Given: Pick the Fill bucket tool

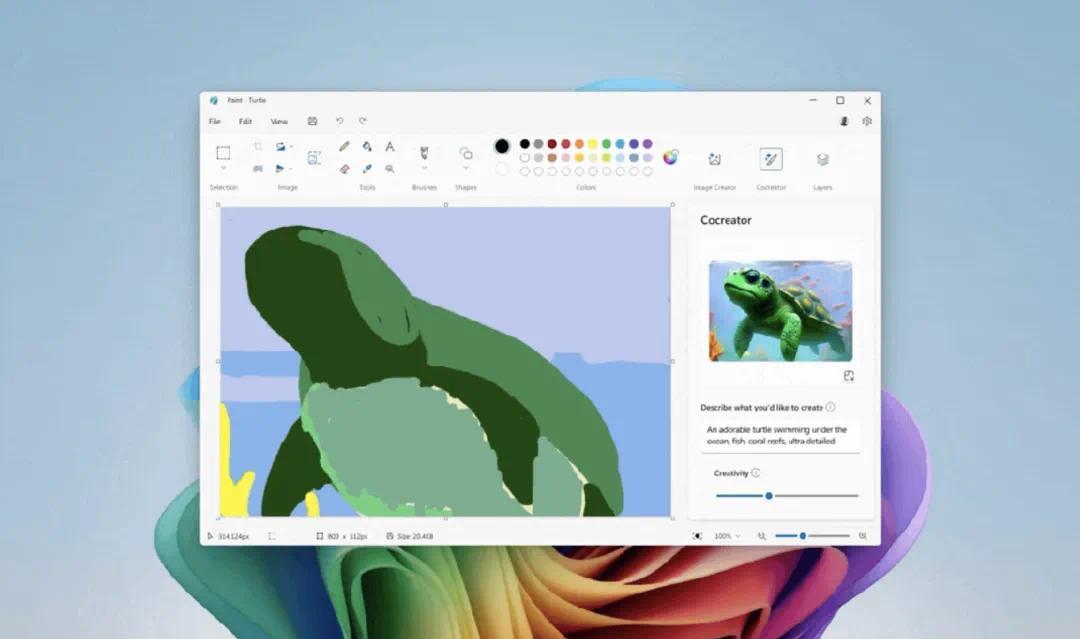Looking at the screenshot, I should click(x=367, y=147).
